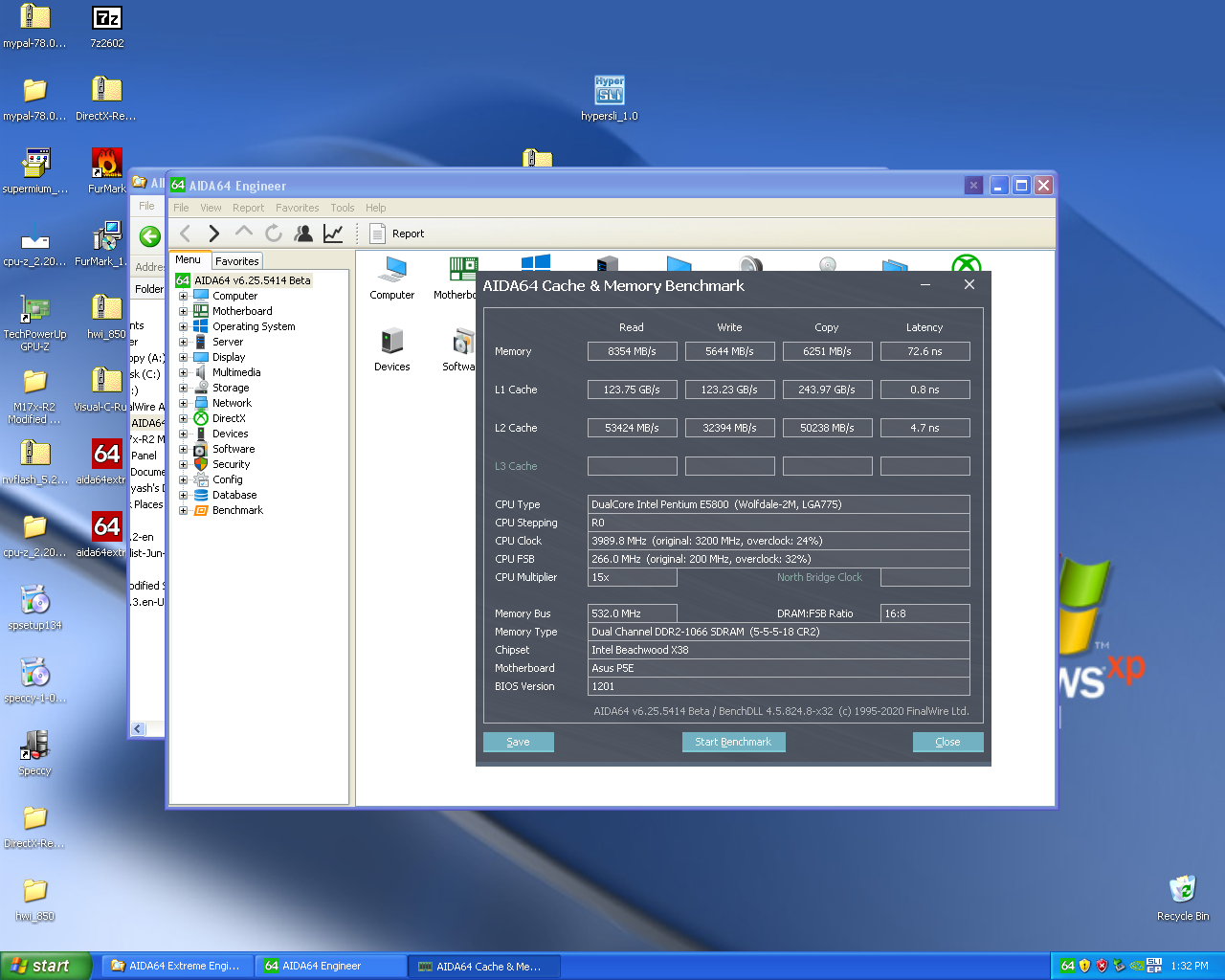The width and height of the screenshot is (1225, 980).
Task: Click the AIDA64 tray icon in system tray
Action: [x=1067, y=966]
